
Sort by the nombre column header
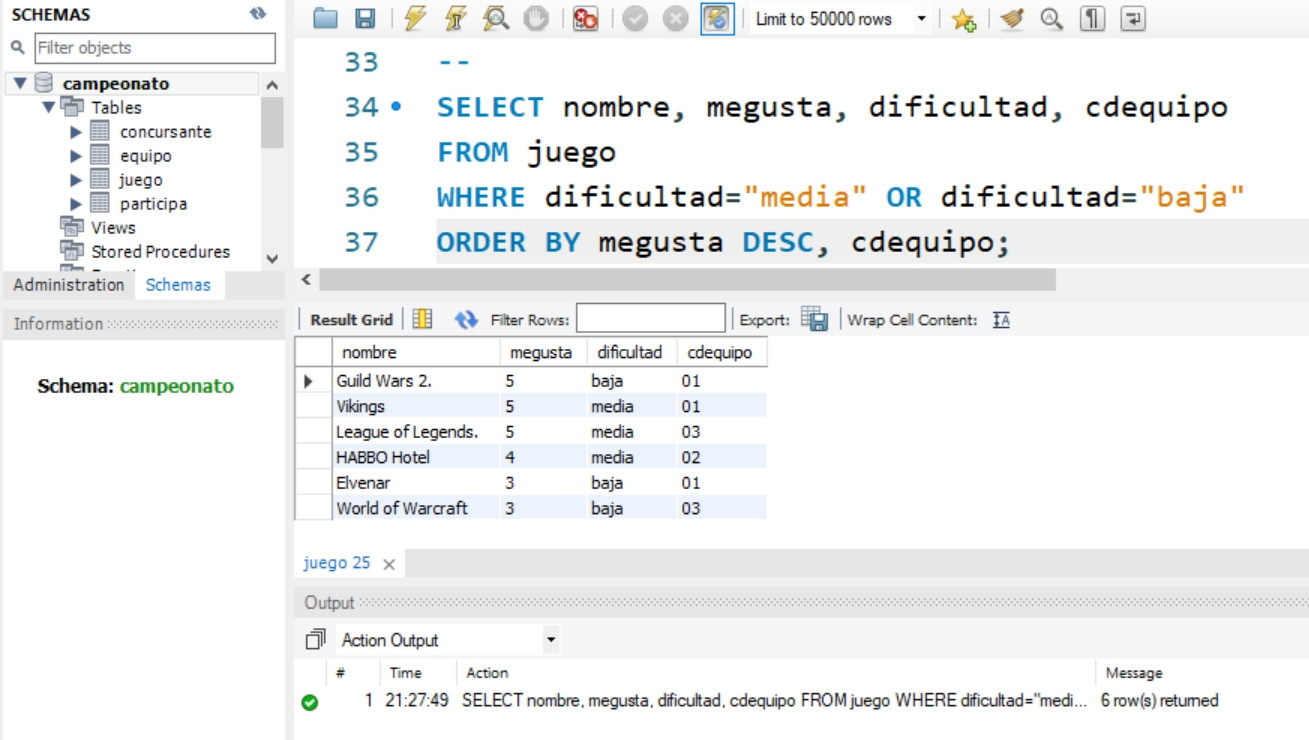click(x=416, y=352)
